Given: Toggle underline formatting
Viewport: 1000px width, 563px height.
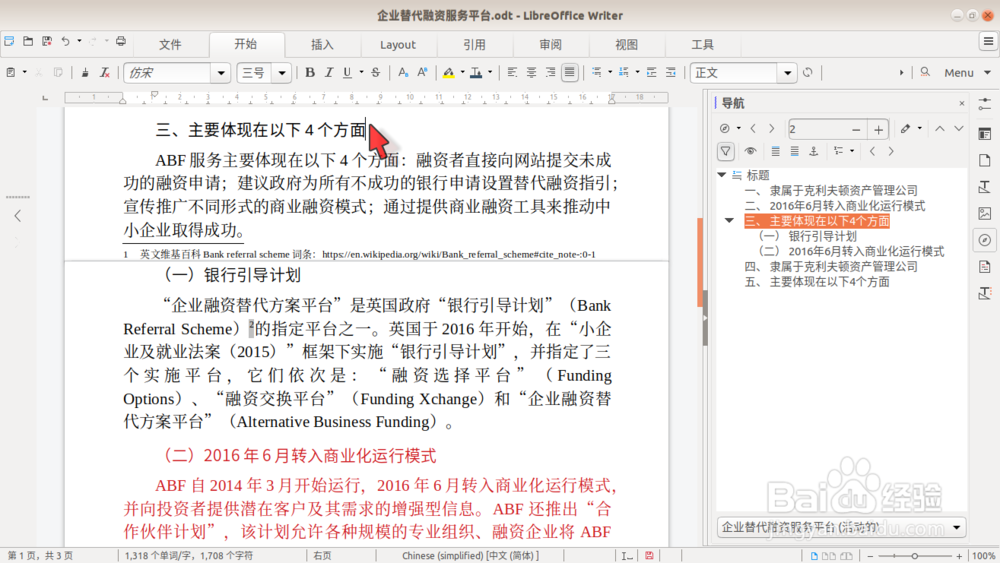Looking at the screenshot, I should tap(347, 73).
